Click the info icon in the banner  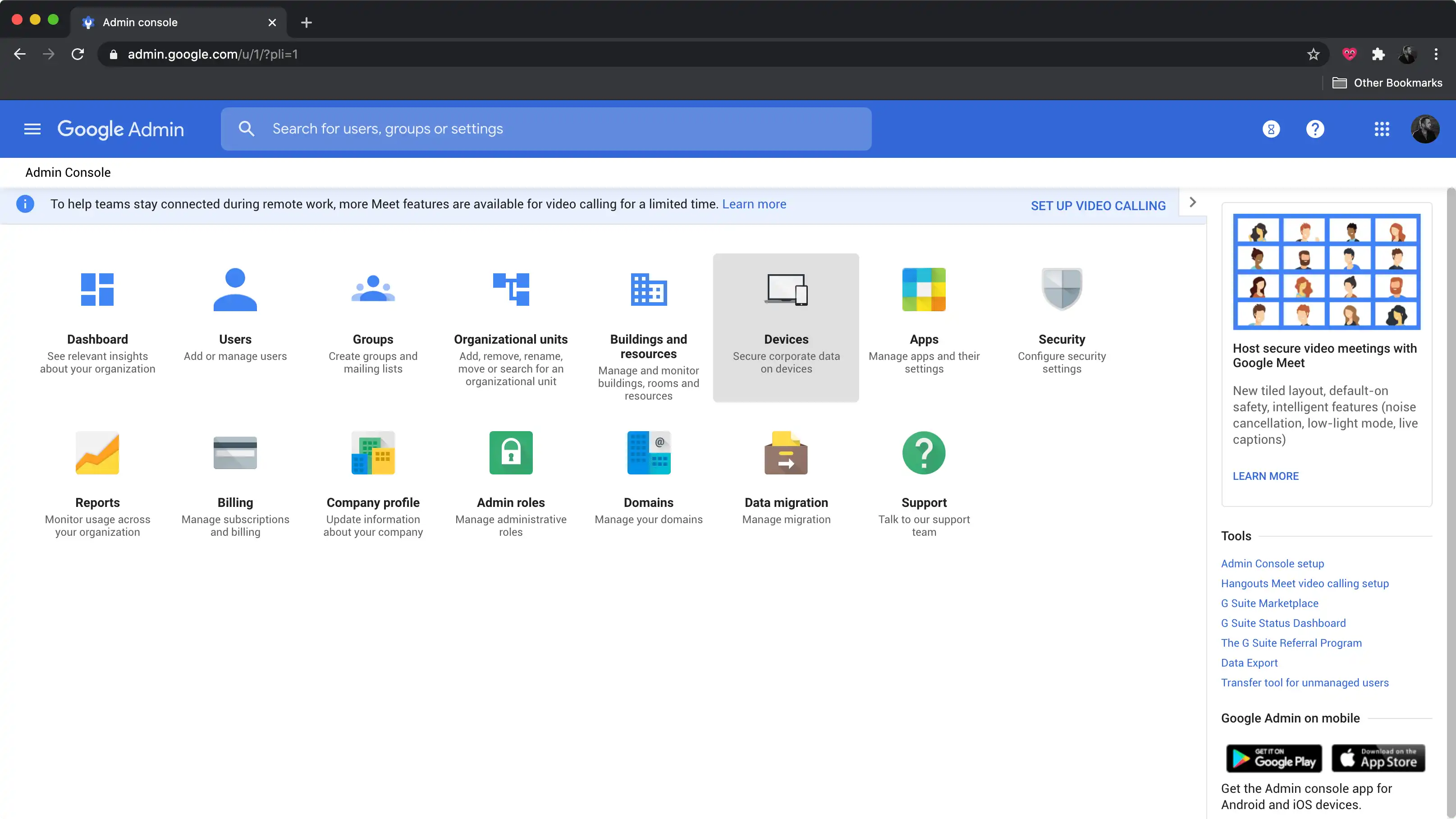[25, 203]
